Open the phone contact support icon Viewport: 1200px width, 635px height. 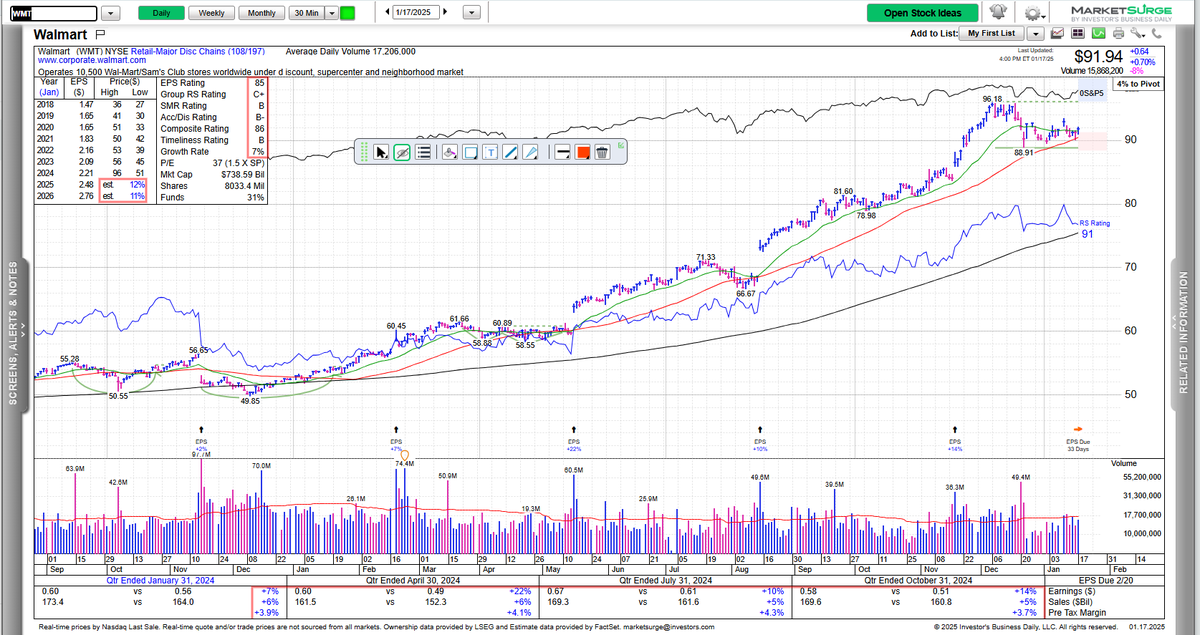(1156, 34)
